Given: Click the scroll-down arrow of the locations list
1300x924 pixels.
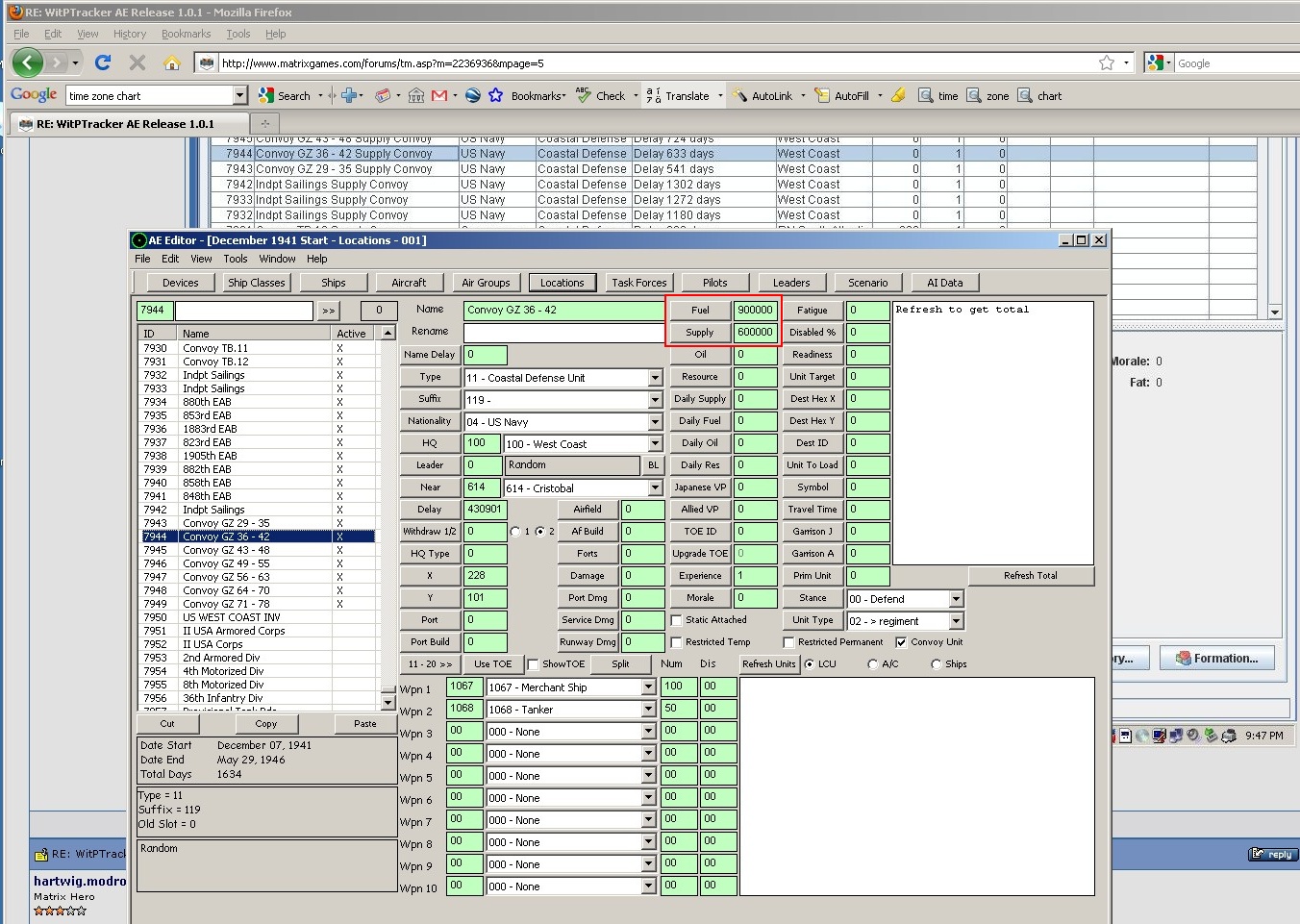Looking at the screenshot, I should click(x=388, y=703).
